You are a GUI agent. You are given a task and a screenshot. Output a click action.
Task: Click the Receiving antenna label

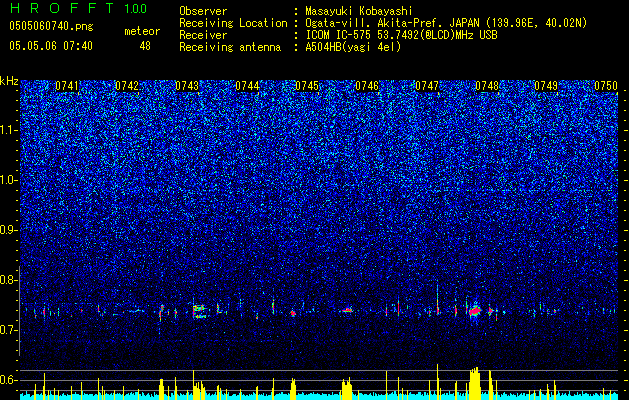coord(230,47)
